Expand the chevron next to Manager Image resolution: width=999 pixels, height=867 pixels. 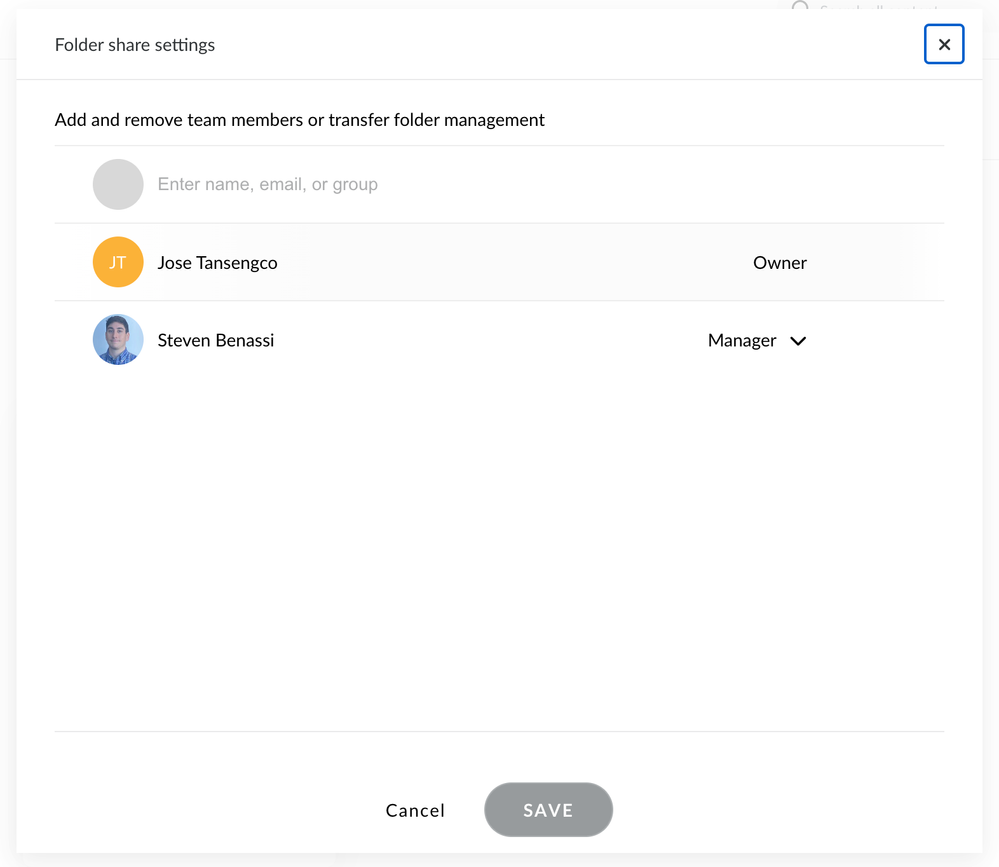798,341
